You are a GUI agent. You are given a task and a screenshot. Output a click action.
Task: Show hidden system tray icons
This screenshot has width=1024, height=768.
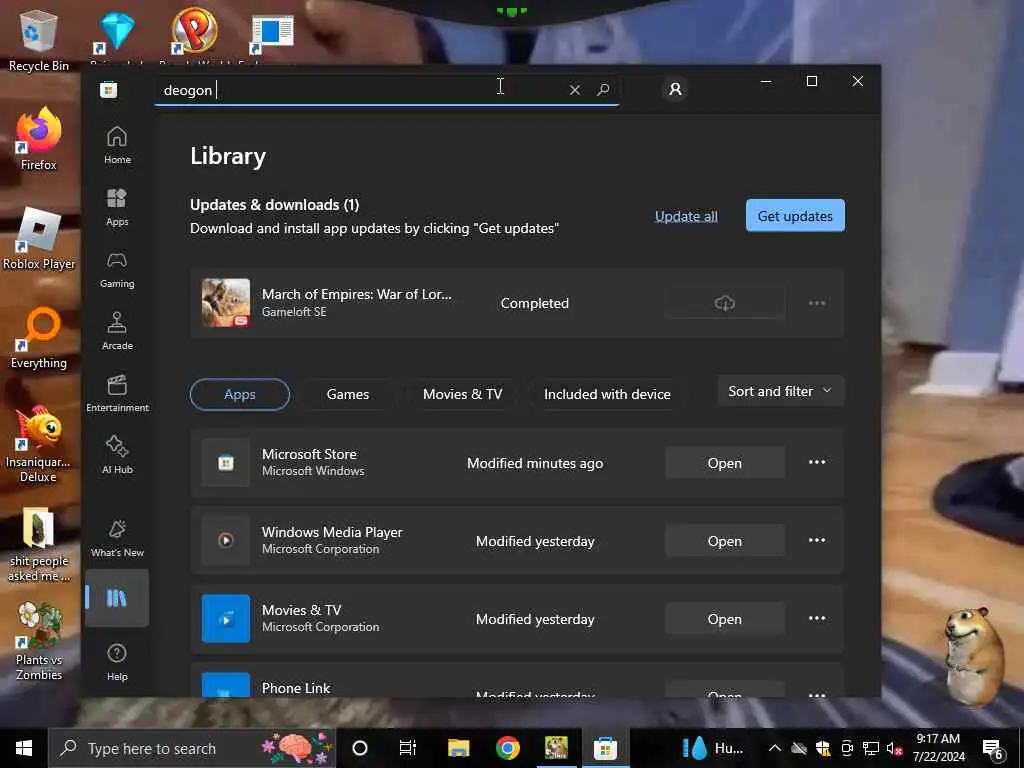click(774, 748)
